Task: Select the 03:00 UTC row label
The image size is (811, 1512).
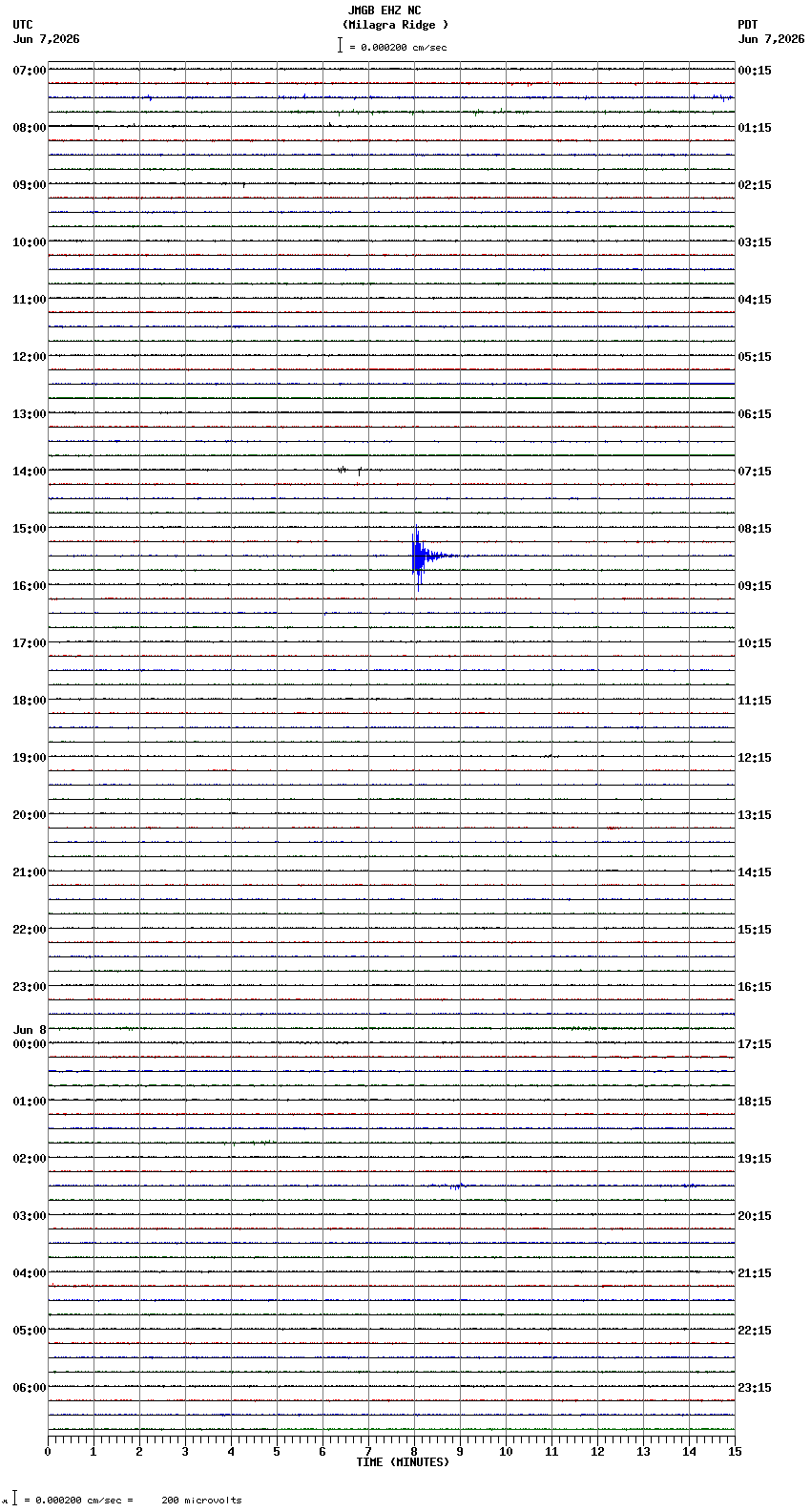Action: pos(30,1216)
